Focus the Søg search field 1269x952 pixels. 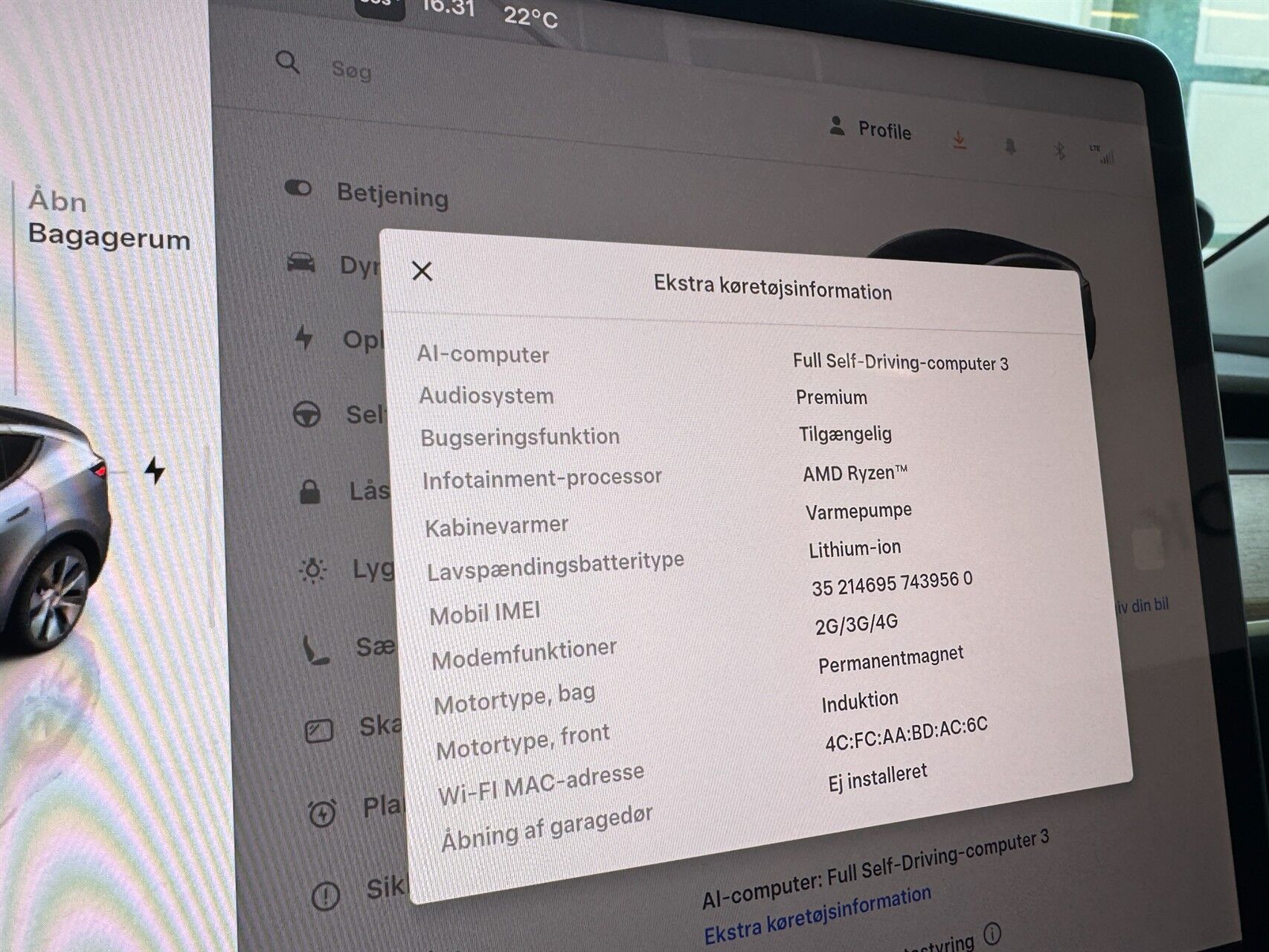tap(352, 71)
